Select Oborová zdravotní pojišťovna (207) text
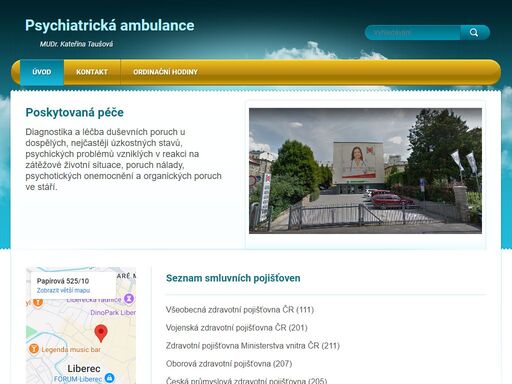This screenshot has width=512, height=384. [229, 364]
